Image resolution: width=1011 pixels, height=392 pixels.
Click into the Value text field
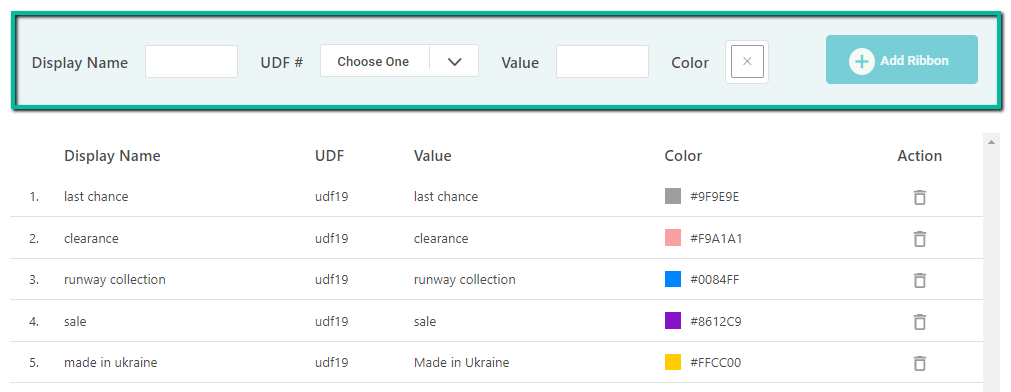tap(602, 62)
